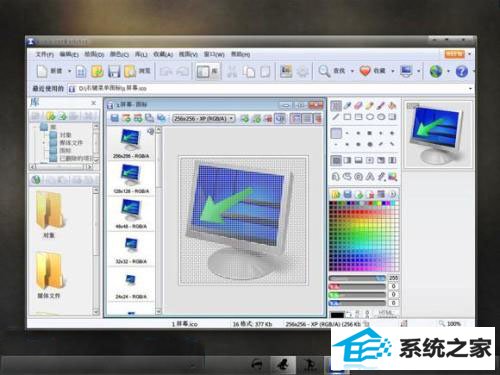The image size is (500, 375).
Task: Open the recently used files dropdown arrow
Action: pos(470,89)
